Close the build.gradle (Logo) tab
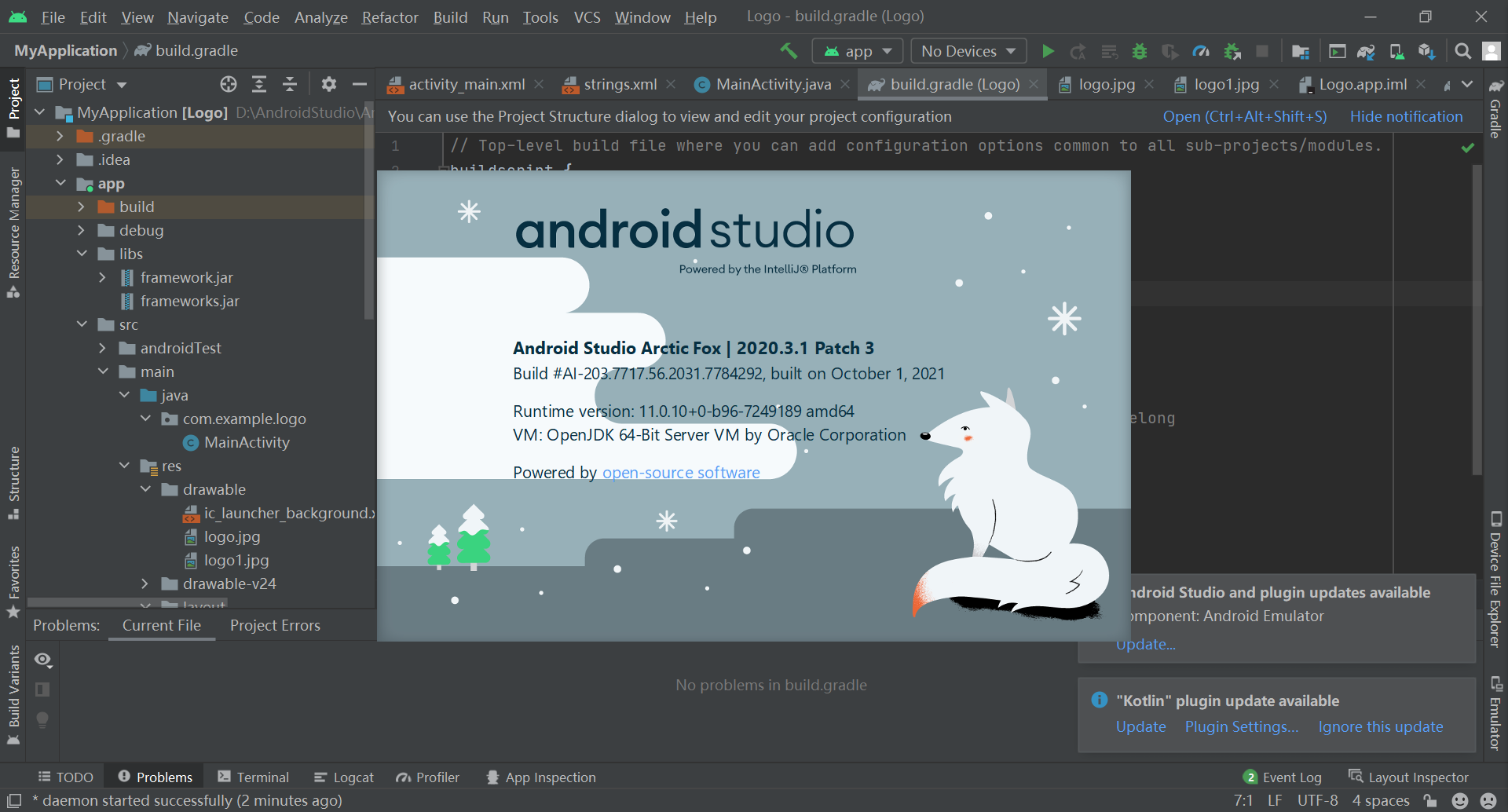1508x812 pixels. 1034,84
